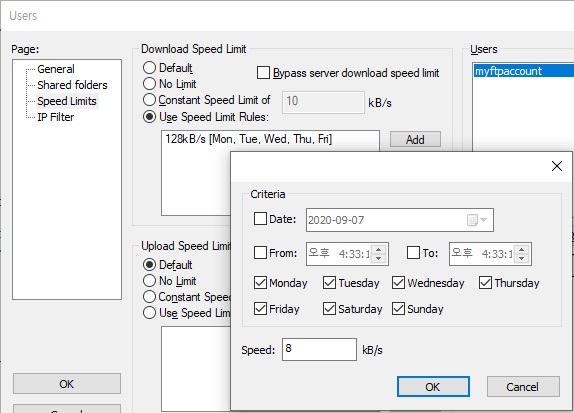Uncheck the Sunday checkbox
This screenshot has height=413, width=574.
[398, 309]
